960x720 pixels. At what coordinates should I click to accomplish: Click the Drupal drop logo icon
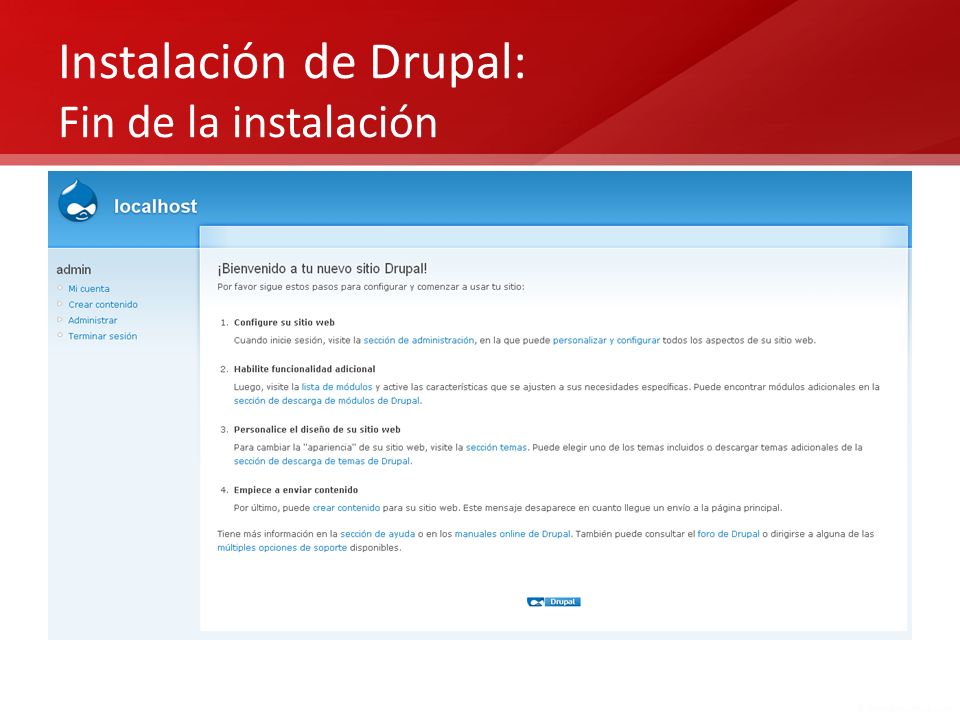coord(78,200)
